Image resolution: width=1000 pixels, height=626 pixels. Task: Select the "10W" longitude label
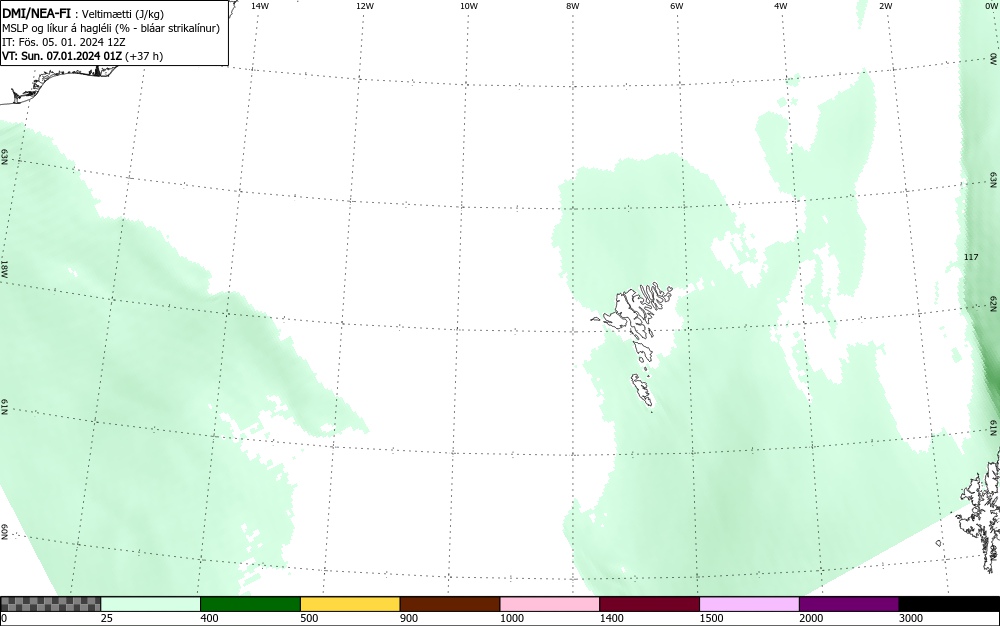[469, 6]
